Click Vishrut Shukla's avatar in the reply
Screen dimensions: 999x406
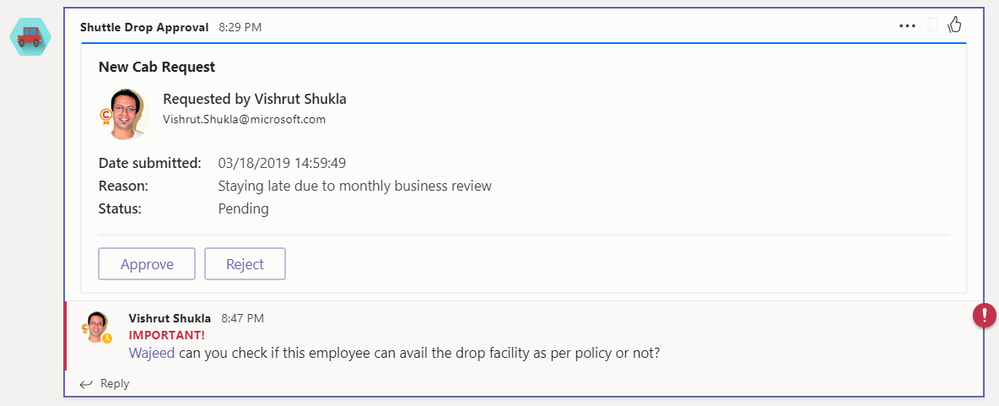[97, 327]
